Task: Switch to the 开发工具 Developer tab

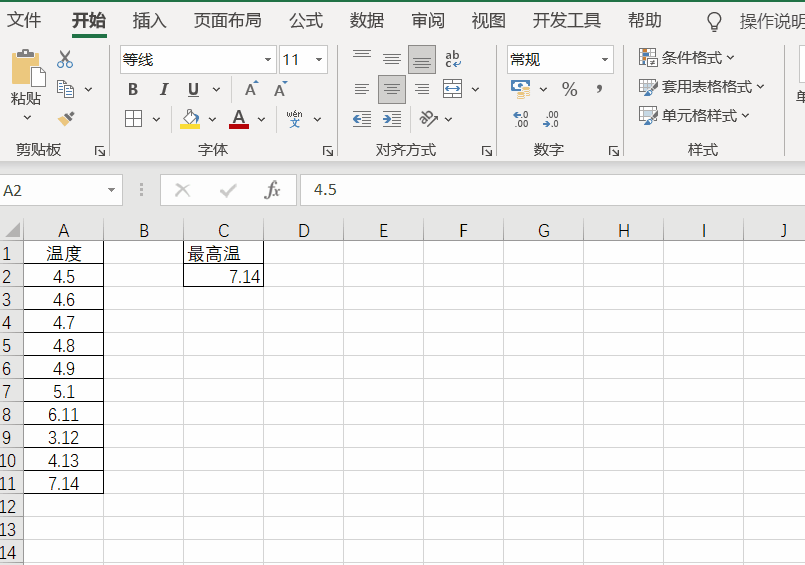Action: click(567, 21)
